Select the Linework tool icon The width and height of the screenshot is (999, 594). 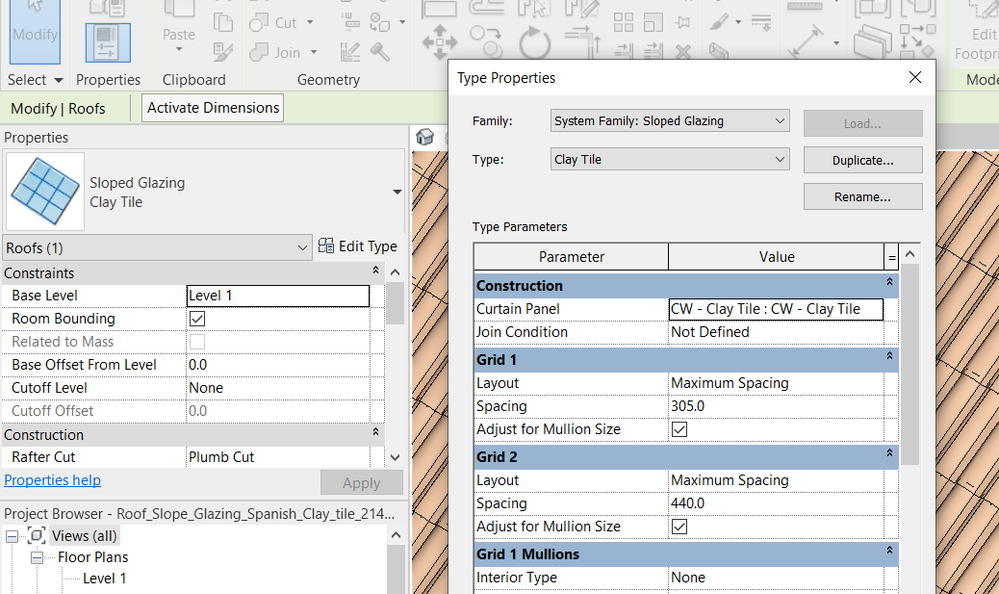click(x=761, y=22)
